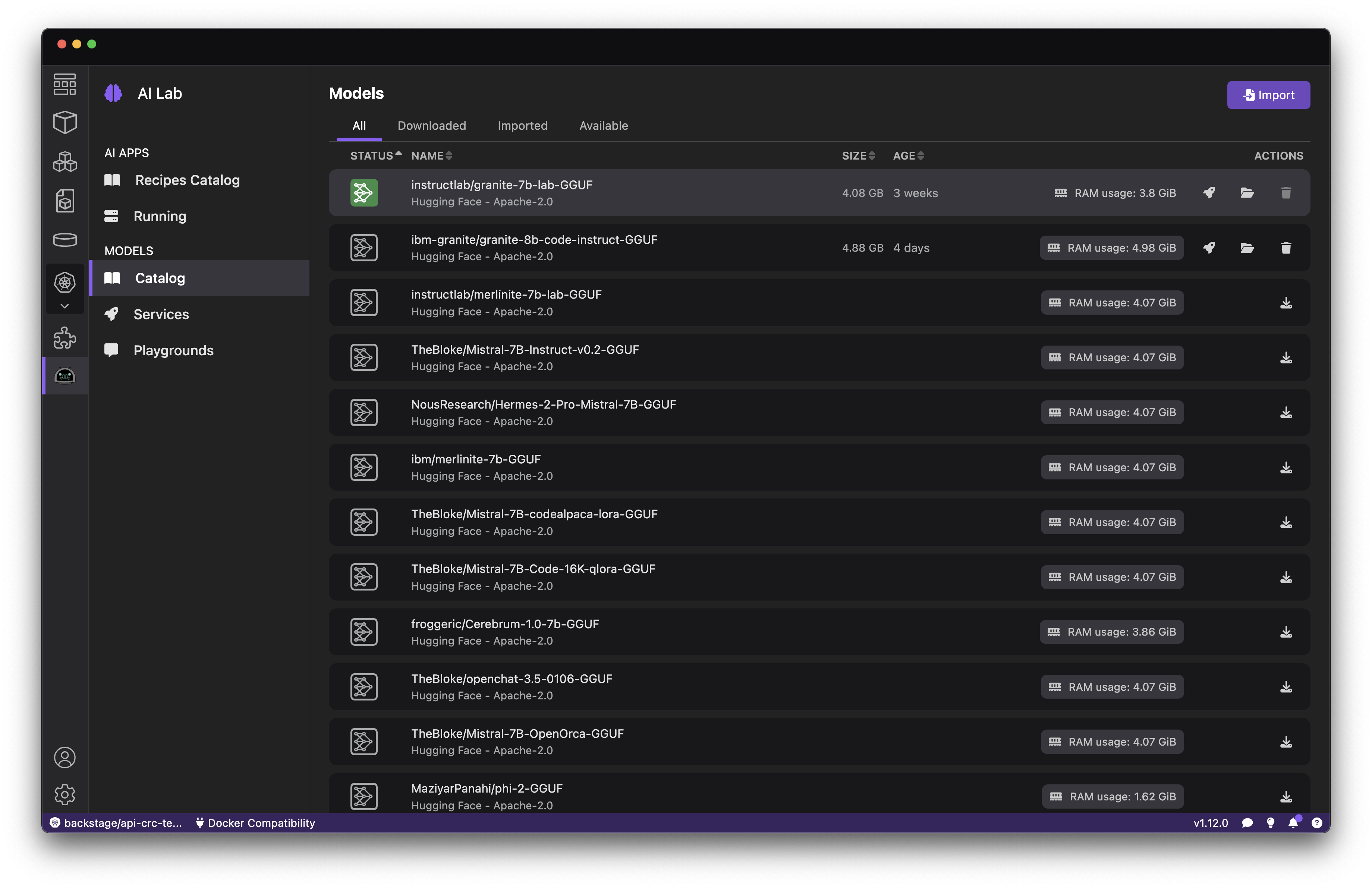Download Mistral-7B-Code-16K-qlora-GGUF model
This screenshot has width=1372, height=888.
[x=1286, y=577]
